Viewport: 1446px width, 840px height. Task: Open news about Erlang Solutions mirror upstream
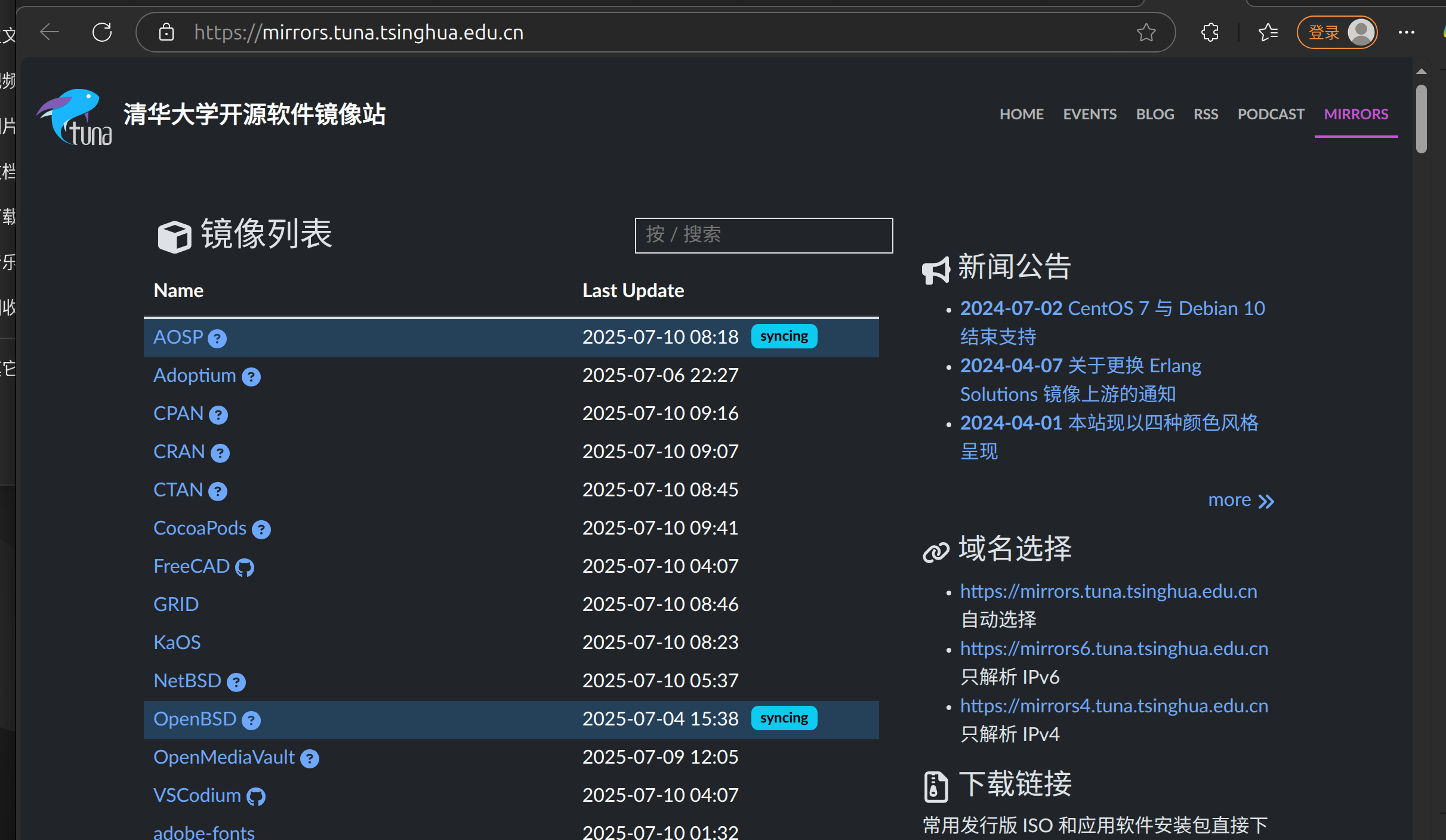click(x=1080, y=379)
